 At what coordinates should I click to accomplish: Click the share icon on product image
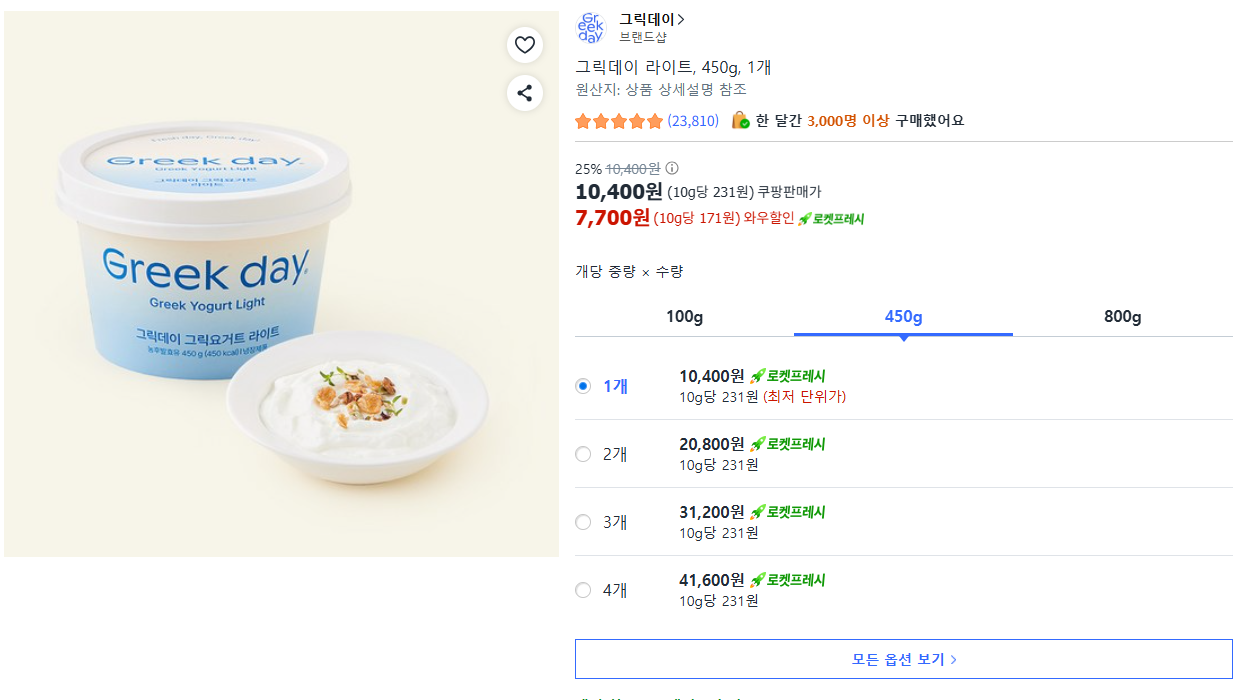tap(524, 93)
